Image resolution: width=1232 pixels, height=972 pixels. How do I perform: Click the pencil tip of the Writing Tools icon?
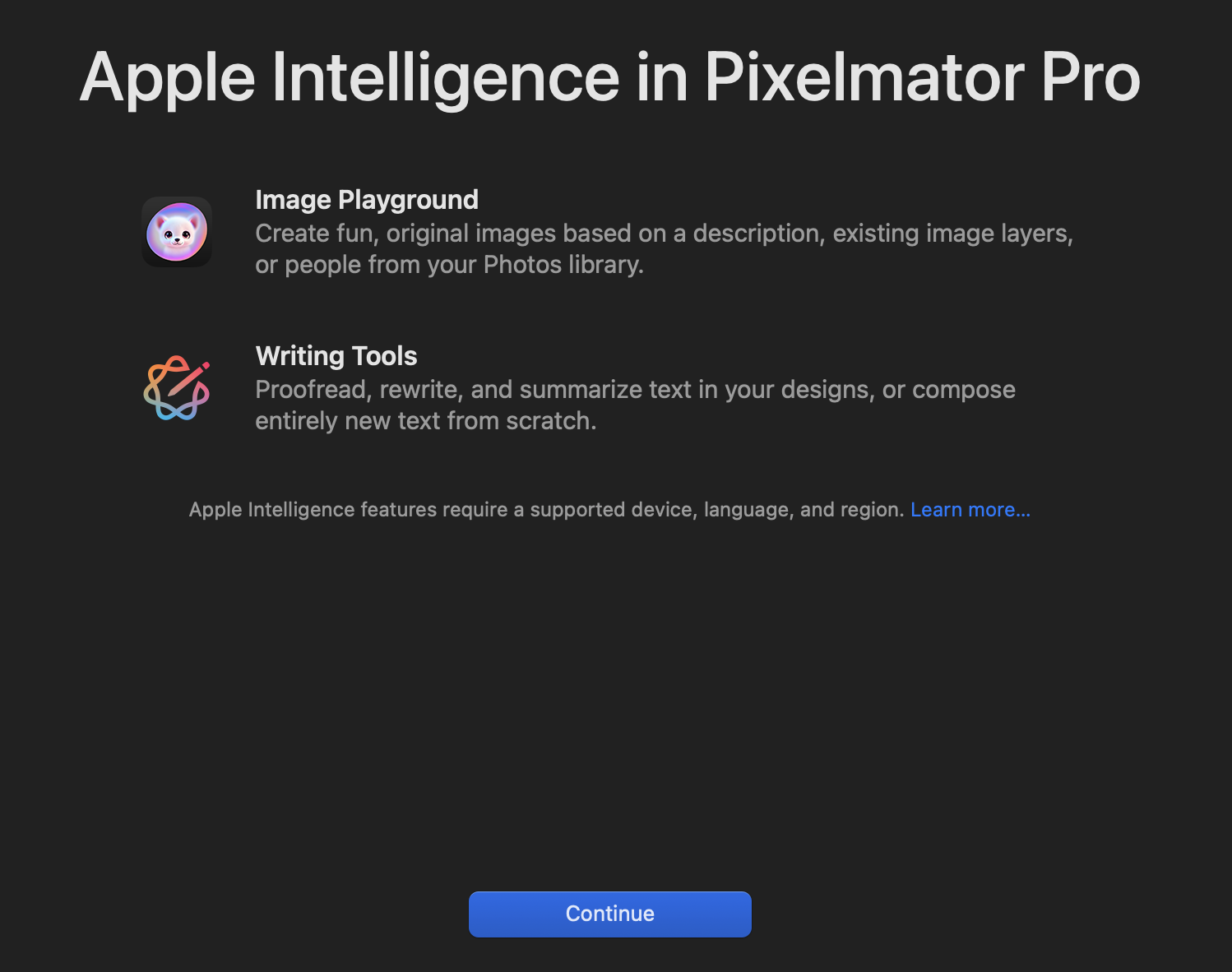coord(204,366)
